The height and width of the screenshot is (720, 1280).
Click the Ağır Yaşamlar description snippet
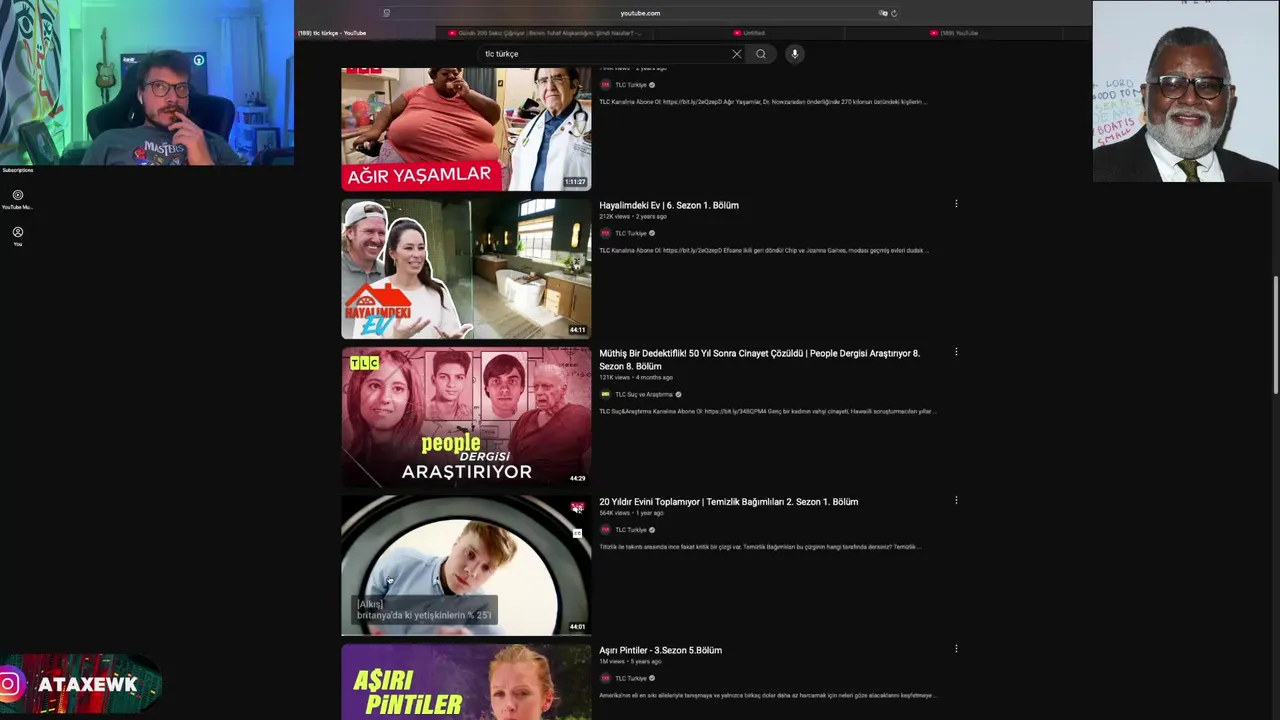click(762, 102)
